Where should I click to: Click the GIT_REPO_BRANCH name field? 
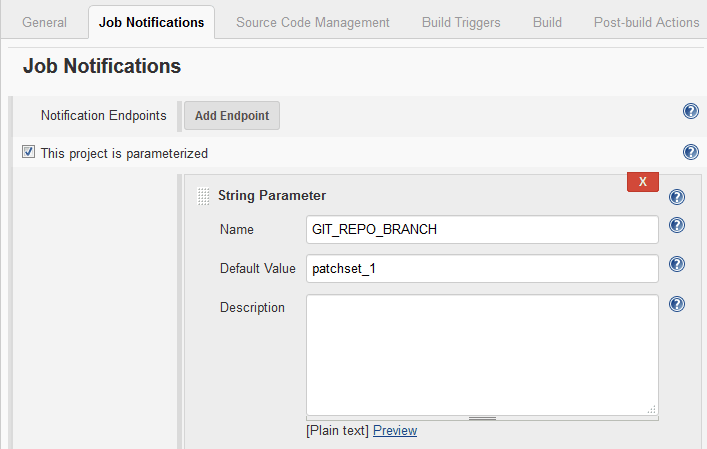pyautogui.click(x=482, y=229)
